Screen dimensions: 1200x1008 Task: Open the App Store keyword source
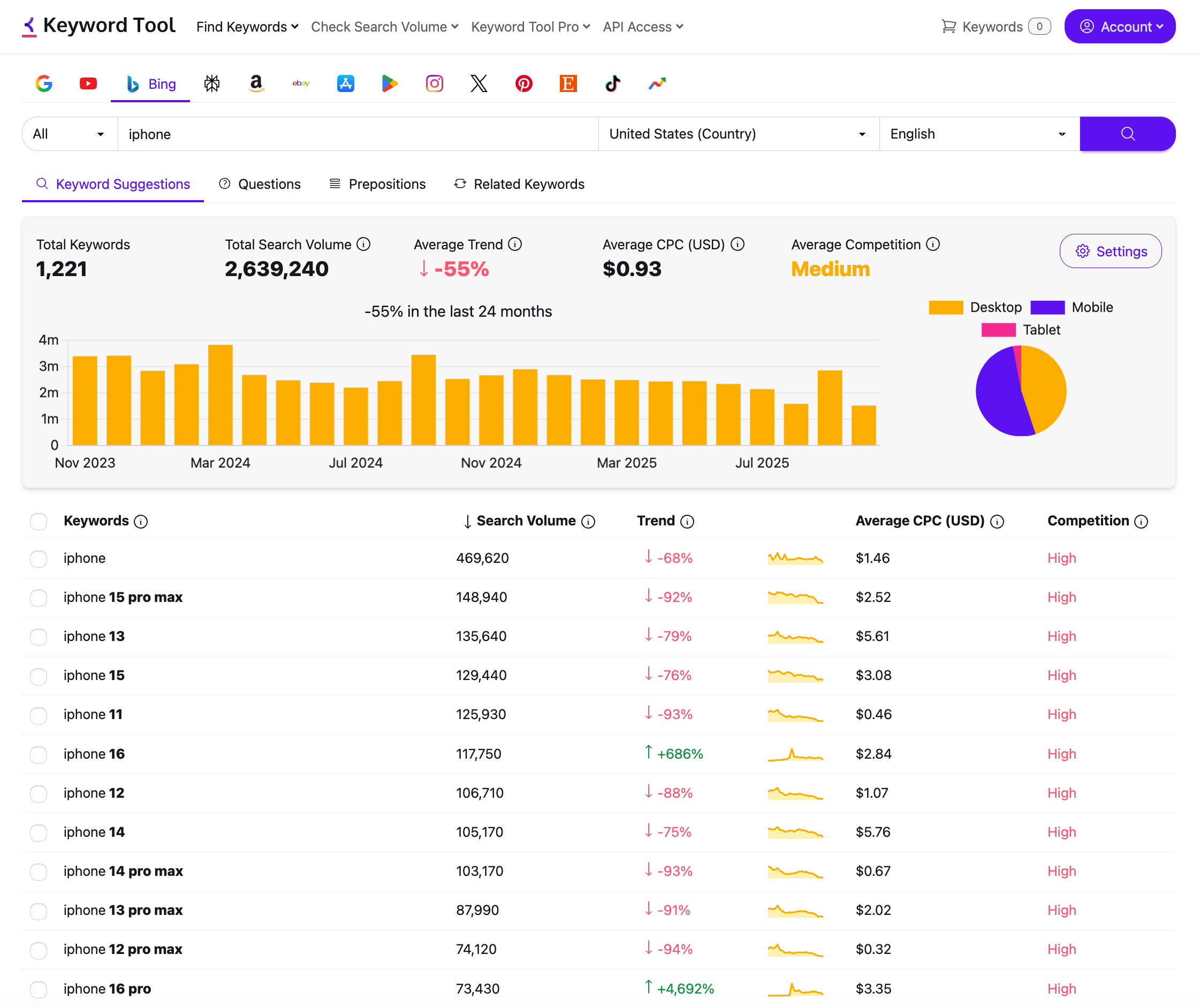click(x=345, y=83)
